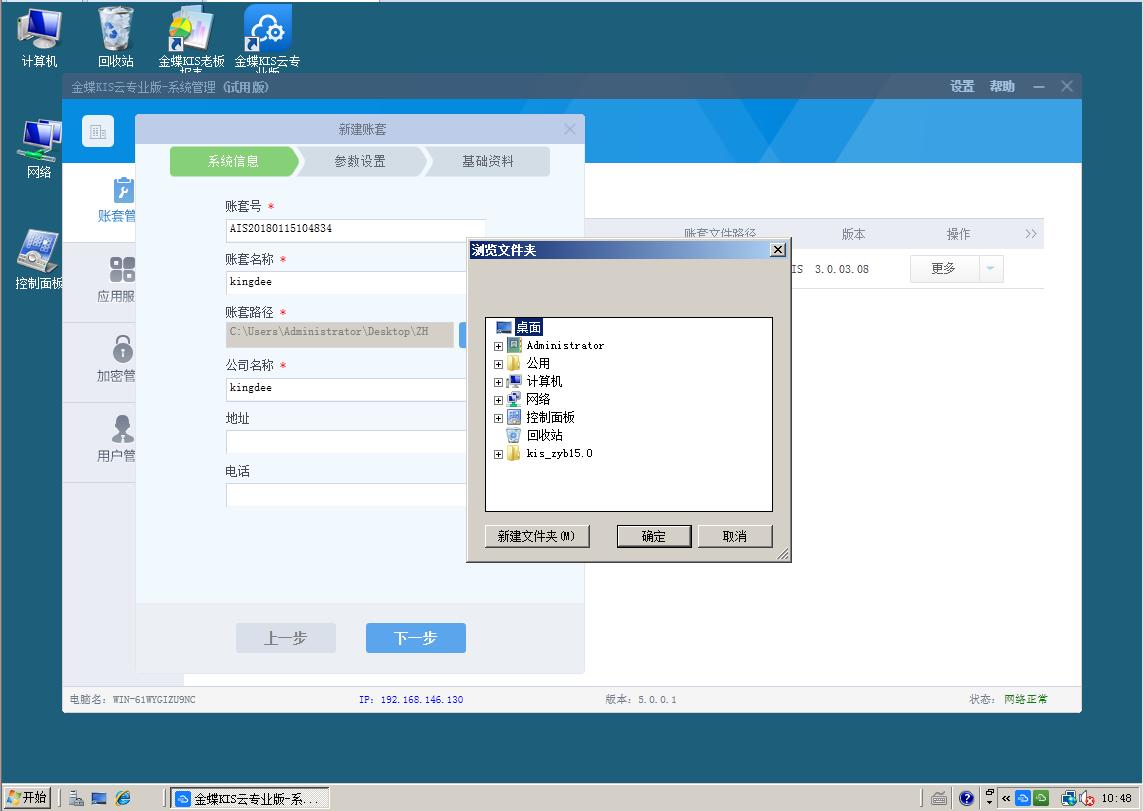Click the white building logo icon in header

pos(98,131)
